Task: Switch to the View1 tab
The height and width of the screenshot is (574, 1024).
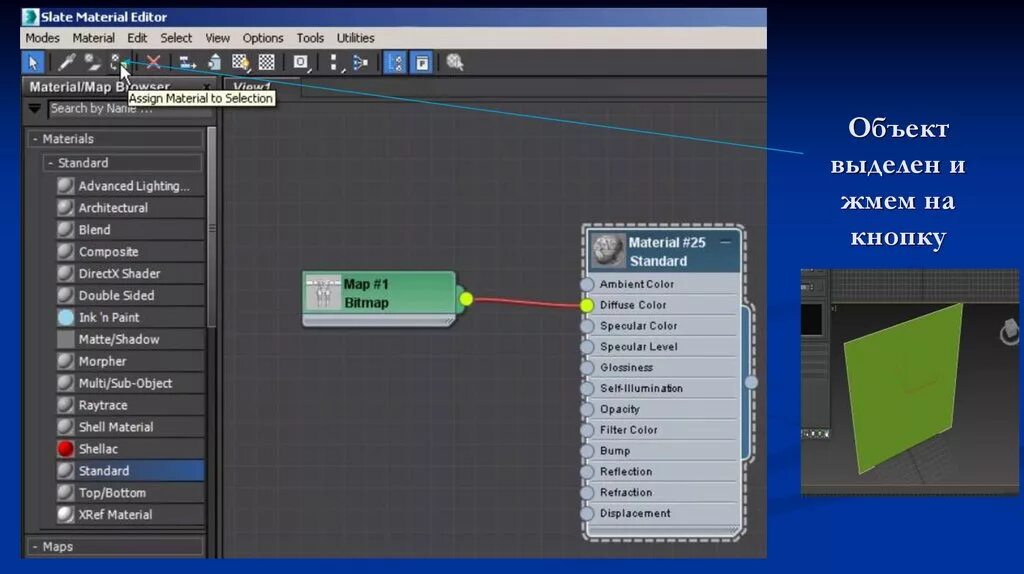Action: [x=252, y=86]
